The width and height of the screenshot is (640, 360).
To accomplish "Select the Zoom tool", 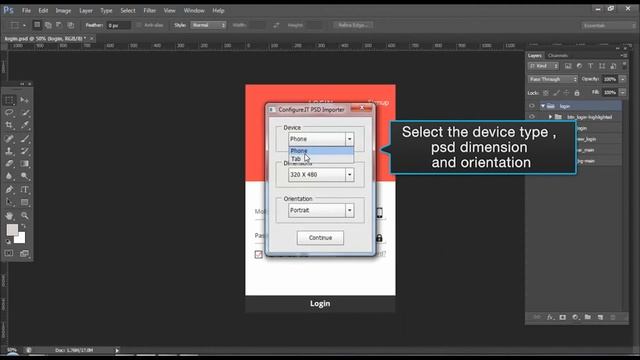I will click(x=24, y=216).
